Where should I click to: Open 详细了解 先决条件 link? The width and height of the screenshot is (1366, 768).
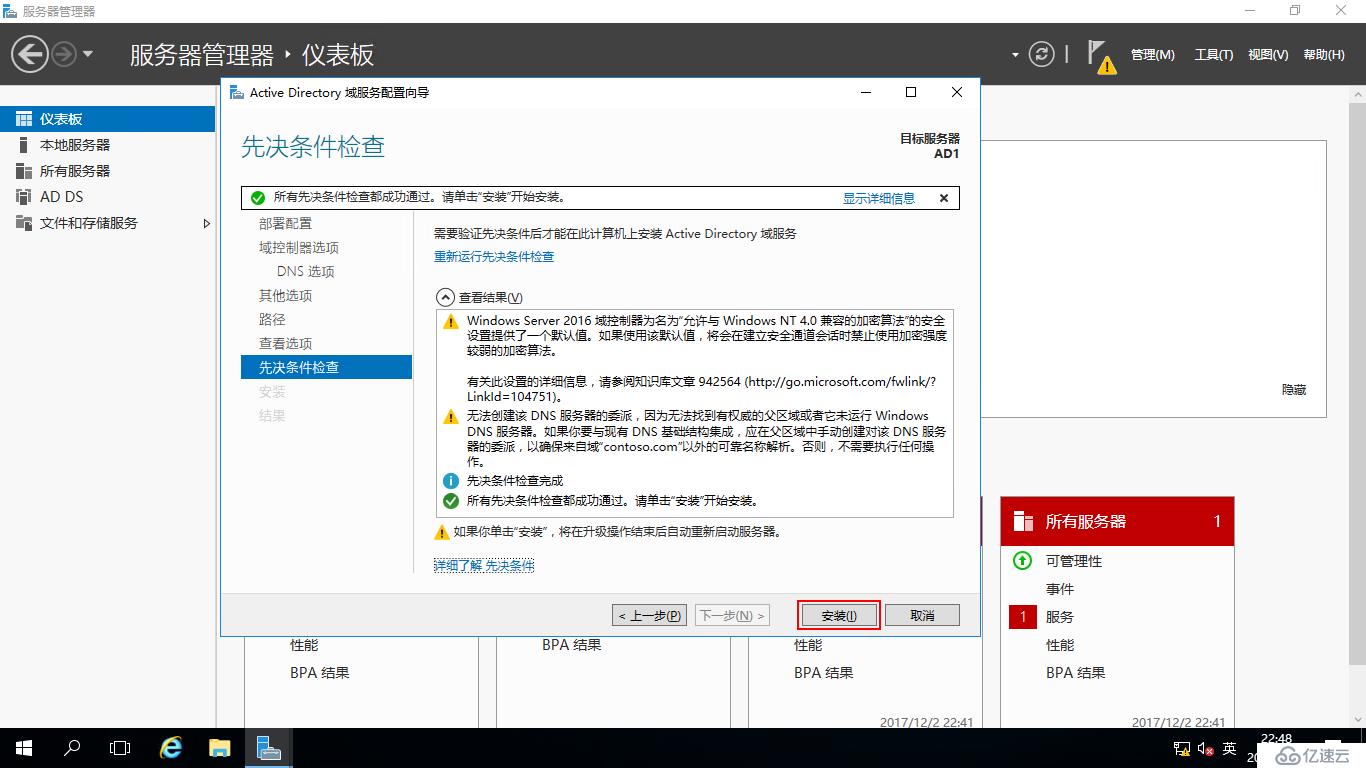coord(484,565)
